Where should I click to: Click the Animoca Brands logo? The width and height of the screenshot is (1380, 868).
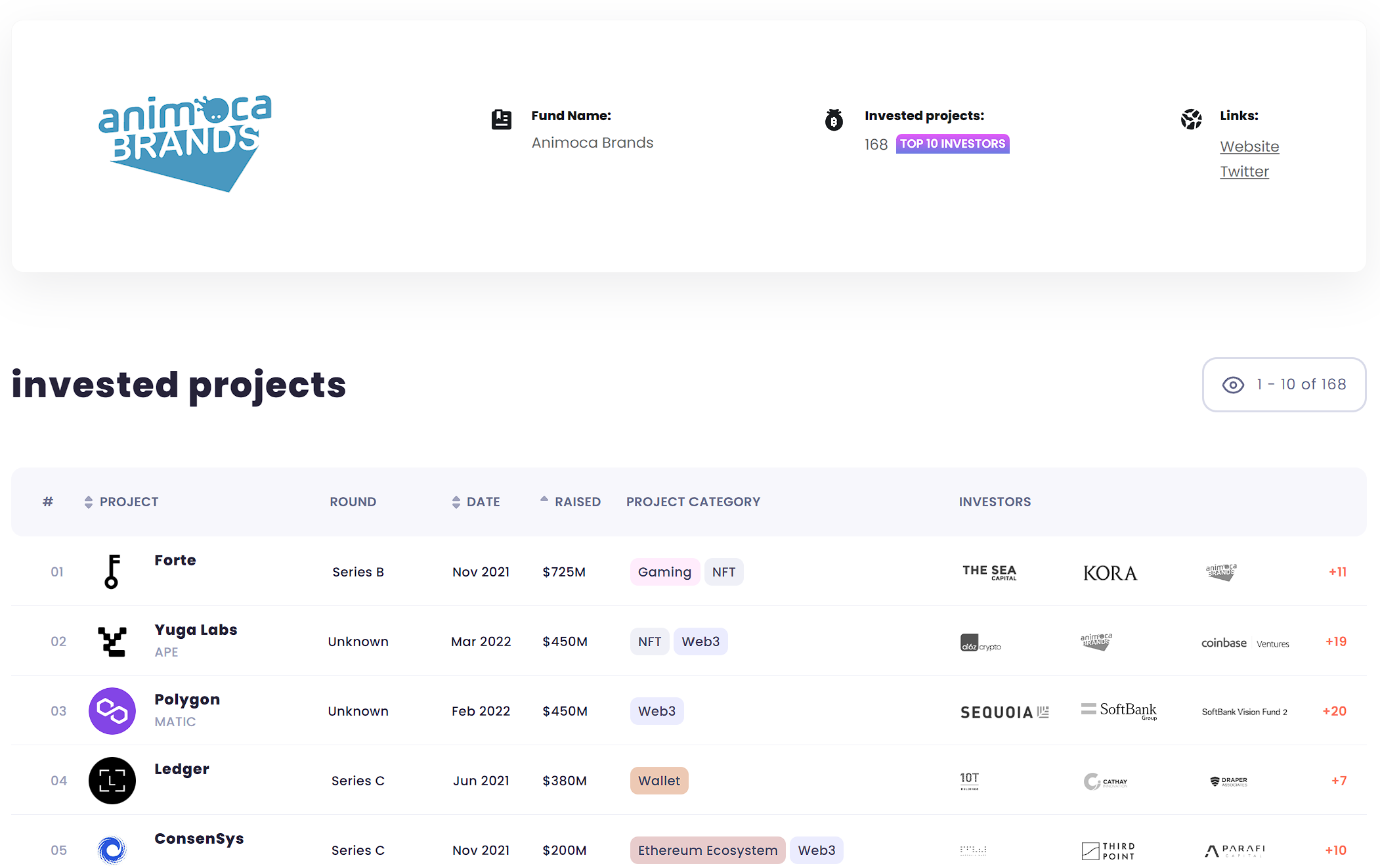click(185, 143)
